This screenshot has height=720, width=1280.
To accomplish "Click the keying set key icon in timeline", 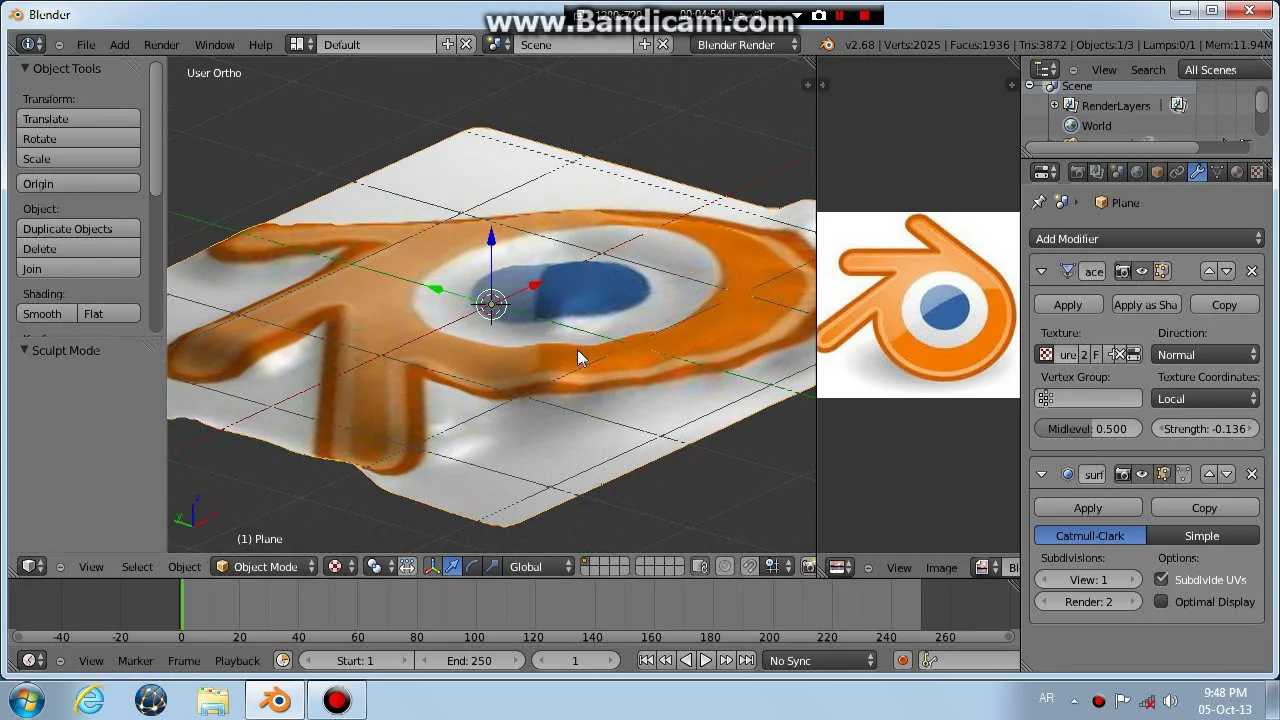I will (929, 660).
